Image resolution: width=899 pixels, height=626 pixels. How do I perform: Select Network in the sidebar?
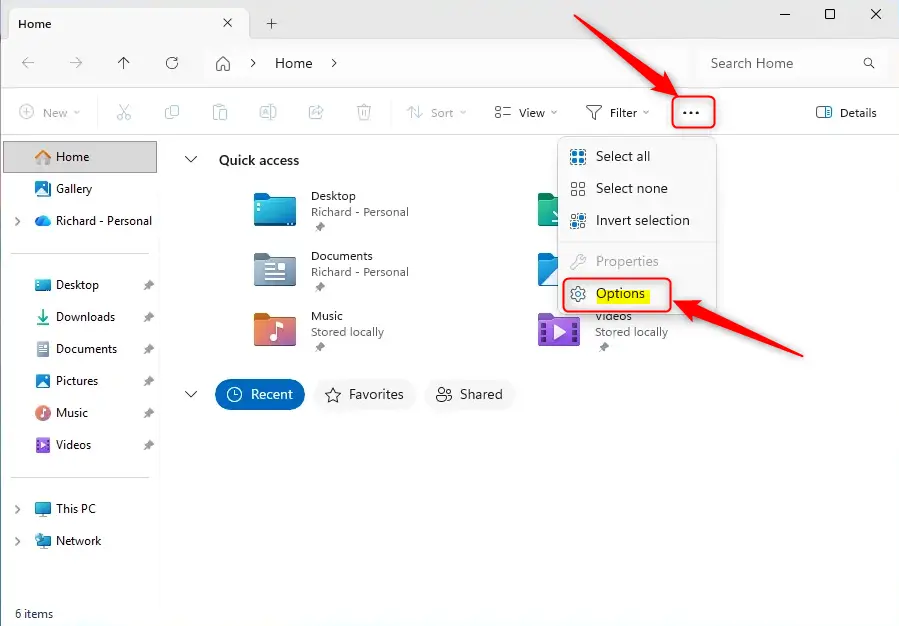click(68, 541)
